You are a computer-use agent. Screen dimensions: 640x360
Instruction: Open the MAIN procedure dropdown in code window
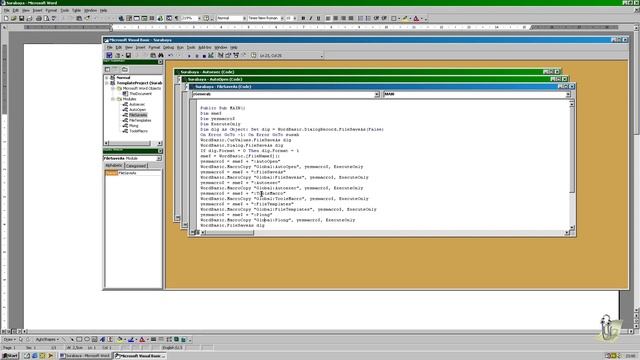[568, 94]
